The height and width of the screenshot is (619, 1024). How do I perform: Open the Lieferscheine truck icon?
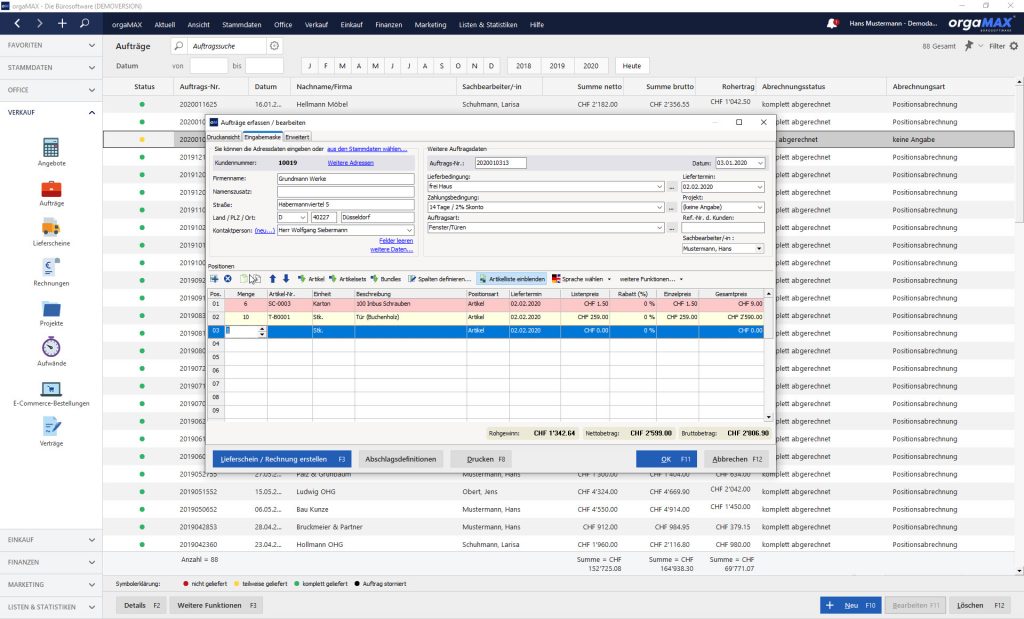pos(51,228)
